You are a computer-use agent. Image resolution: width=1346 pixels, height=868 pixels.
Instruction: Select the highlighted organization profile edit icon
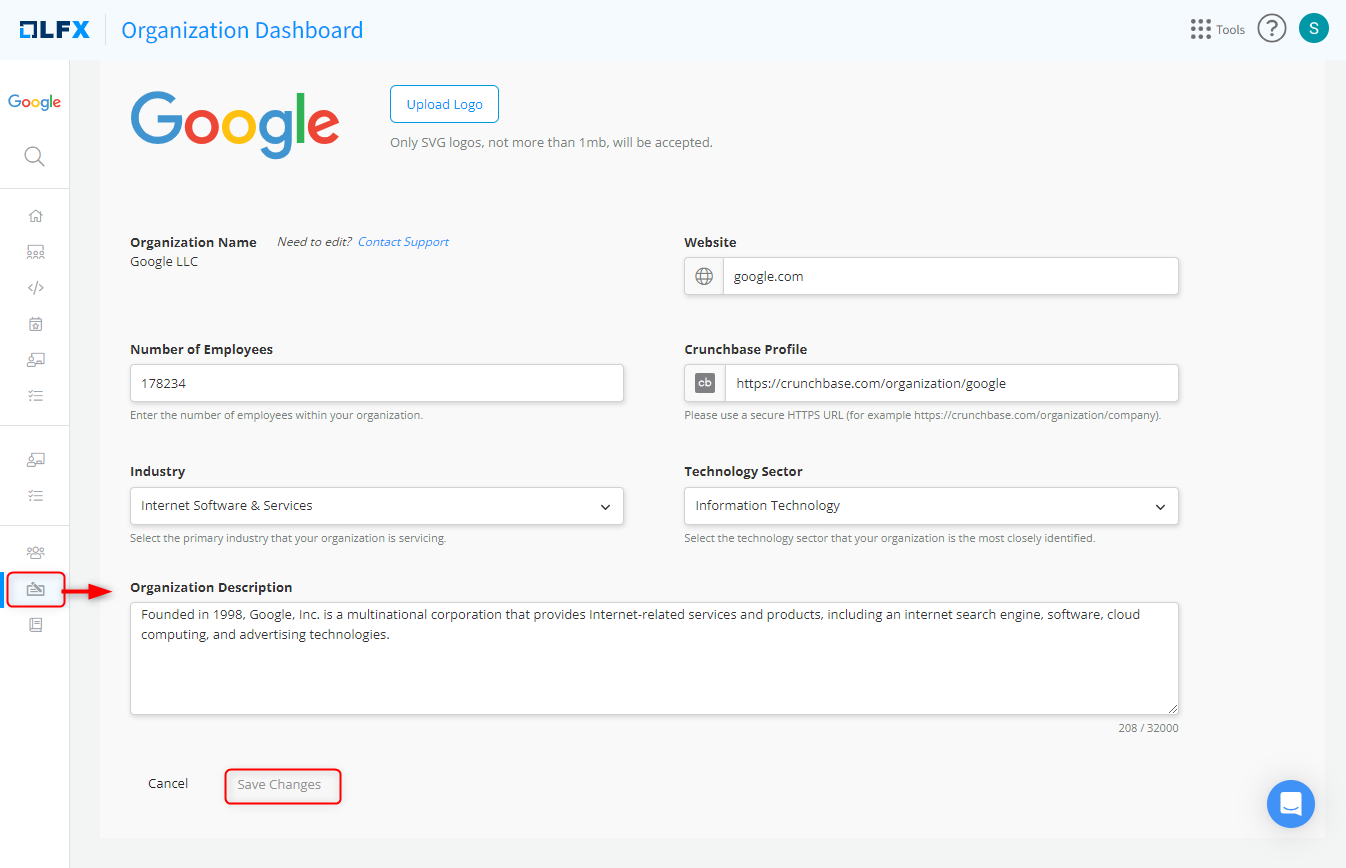coord(36,589)
